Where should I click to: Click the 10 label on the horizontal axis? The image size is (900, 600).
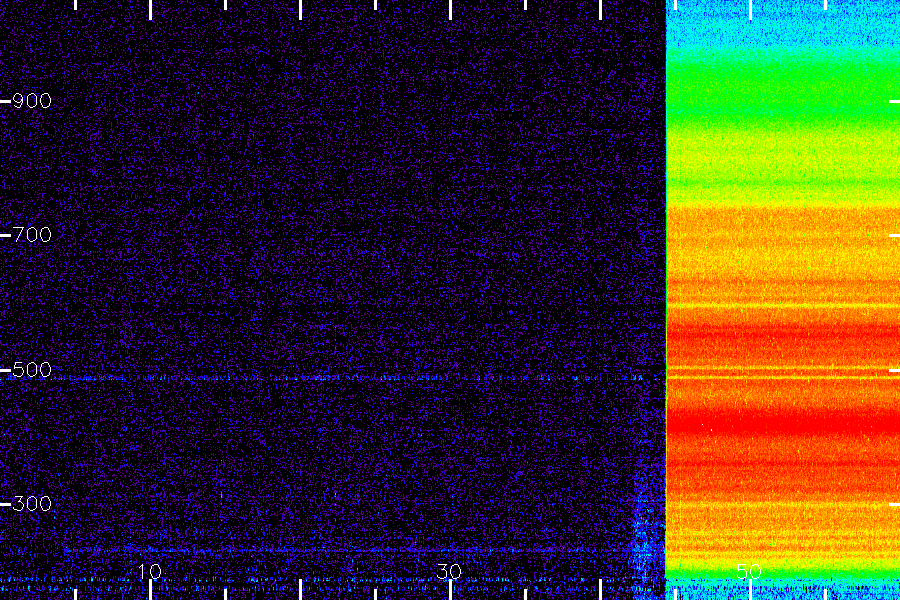(149, 571)
